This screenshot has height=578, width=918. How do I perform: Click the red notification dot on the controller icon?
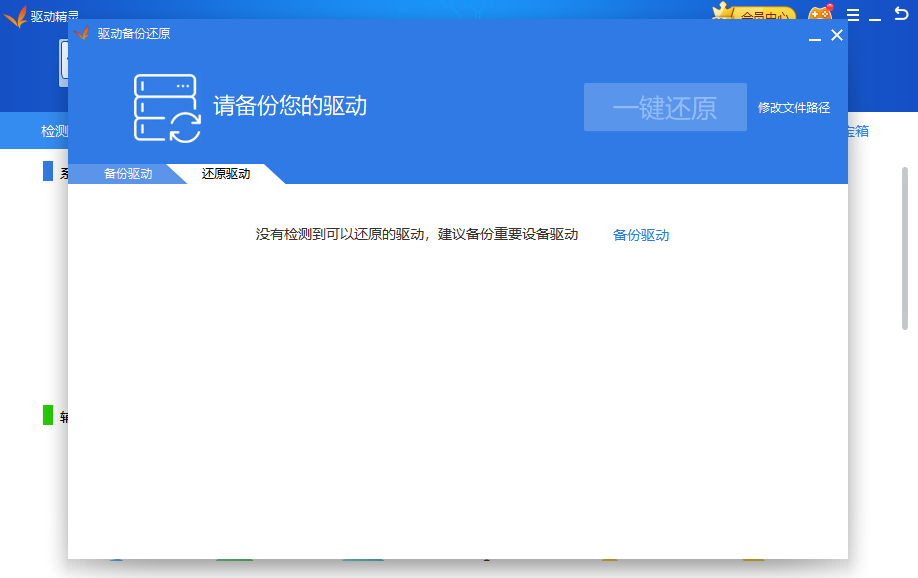point(829,6)
